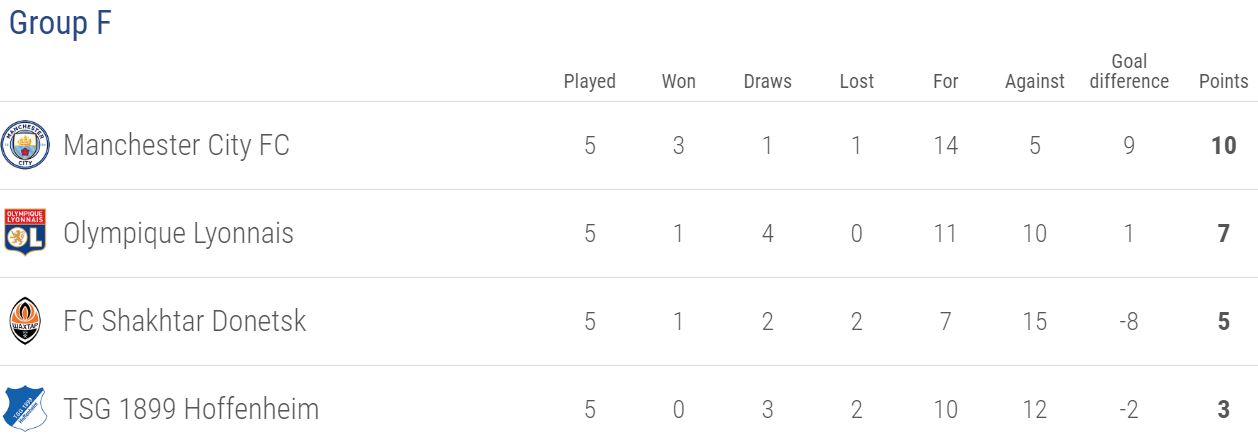The image size is (1258, 437).
Task: Open the Olympique Lyonnais team link
Action: [178, 233]
